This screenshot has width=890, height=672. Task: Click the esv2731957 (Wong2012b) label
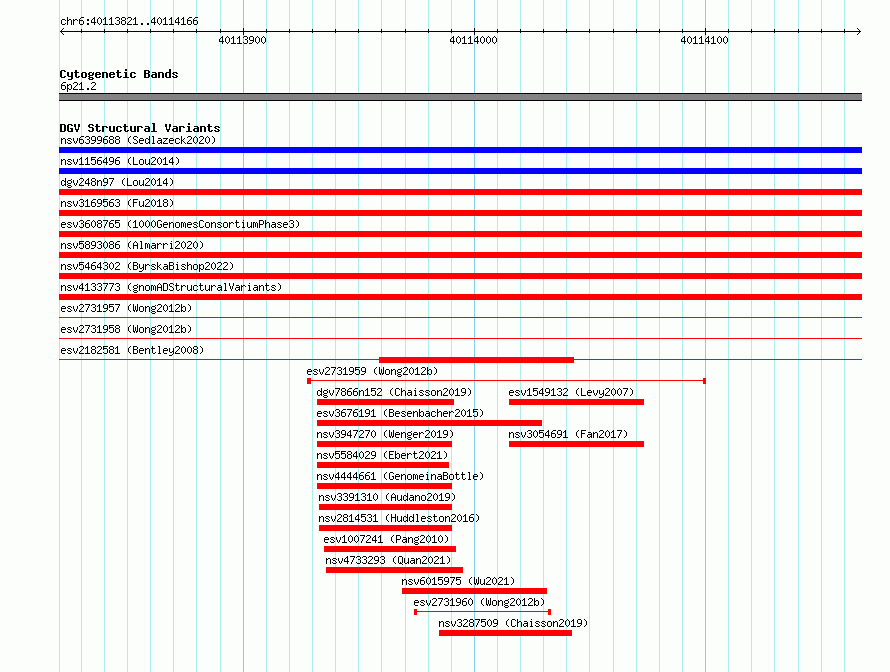(126, 308)
